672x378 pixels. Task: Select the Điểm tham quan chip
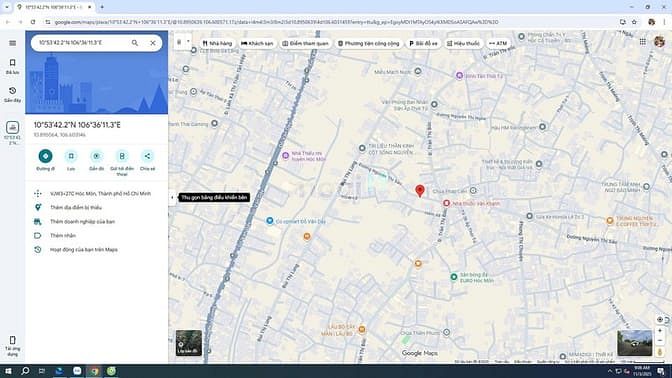(x=306, y=43)
